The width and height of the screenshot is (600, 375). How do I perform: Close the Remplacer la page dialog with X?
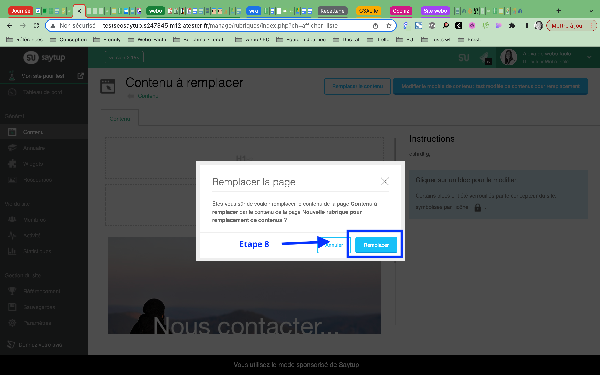pos(385,181)
